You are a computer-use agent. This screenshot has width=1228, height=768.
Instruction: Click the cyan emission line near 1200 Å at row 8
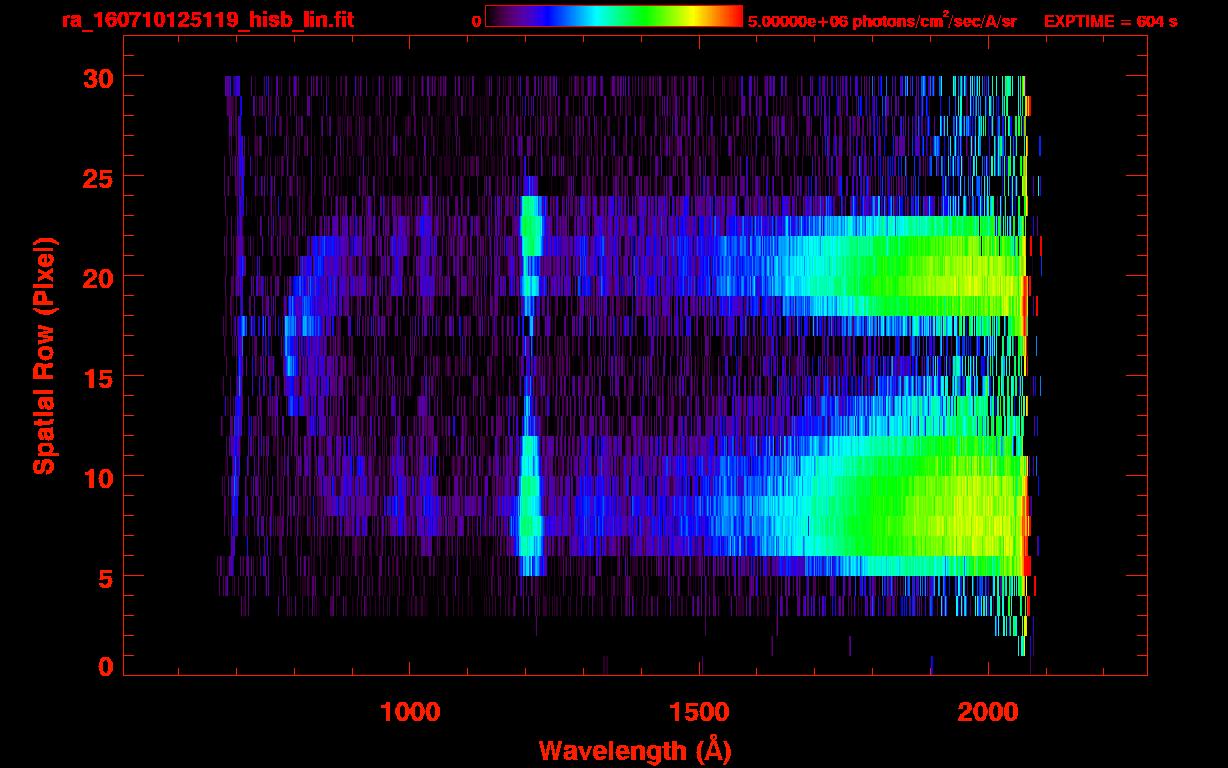click(x=530, y=516)
